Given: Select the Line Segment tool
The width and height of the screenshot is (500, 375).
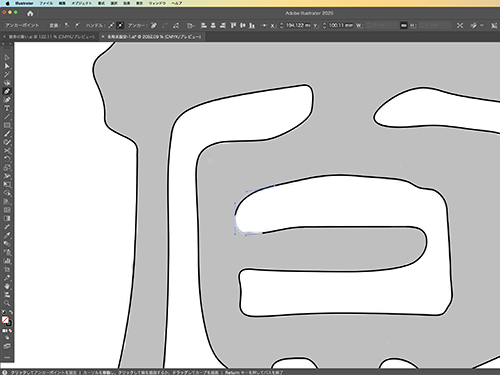Looking at the screenshot, I should pyautogui.click(x=7, y=117).
